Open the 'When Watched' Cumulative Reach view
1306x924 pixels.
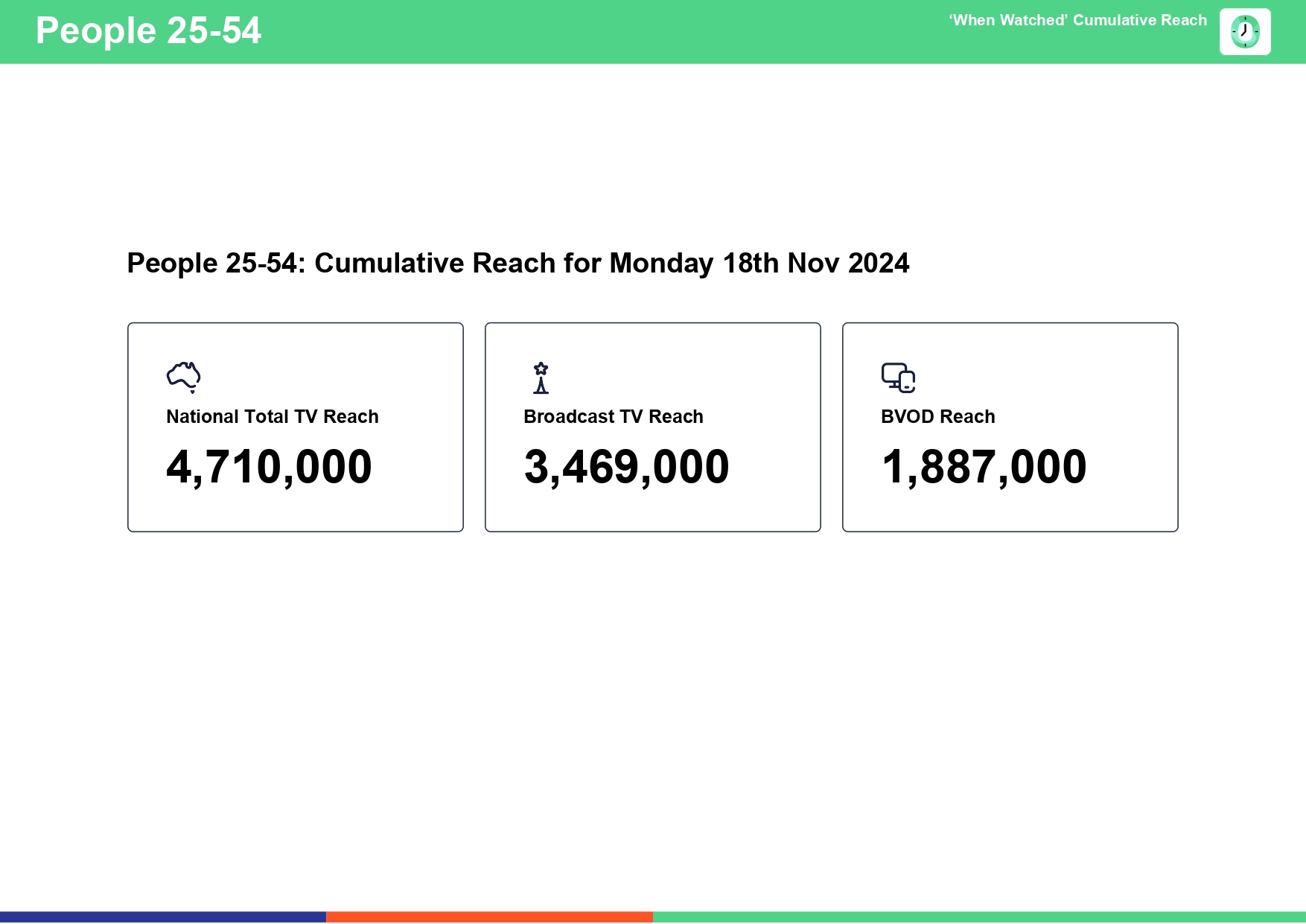tap(1077, 20)
